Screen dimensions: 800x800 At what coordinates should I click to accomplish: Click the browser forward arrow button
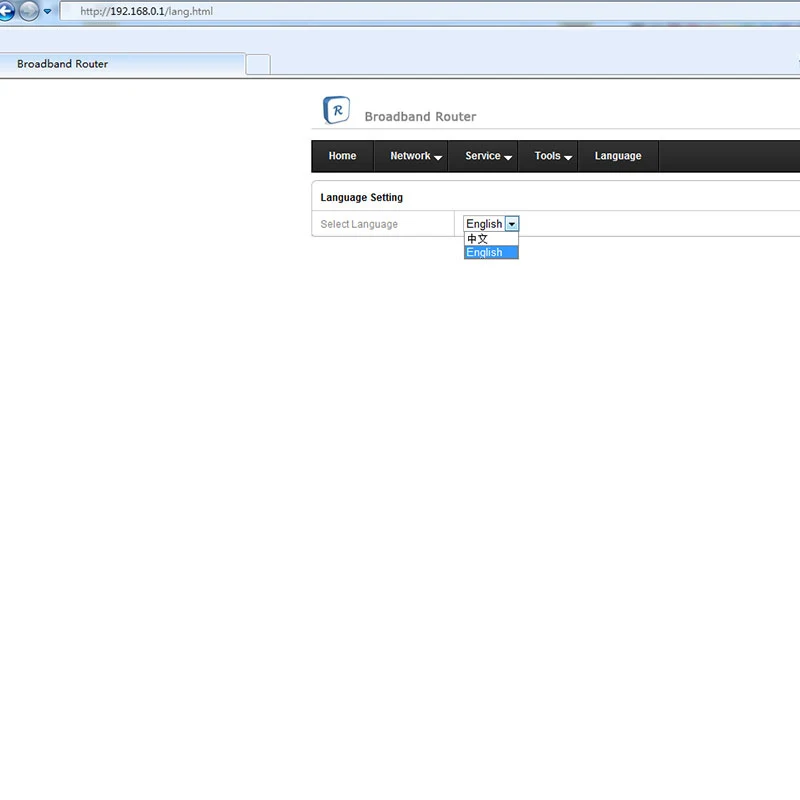pyautogui.click(x=29, y=11)
